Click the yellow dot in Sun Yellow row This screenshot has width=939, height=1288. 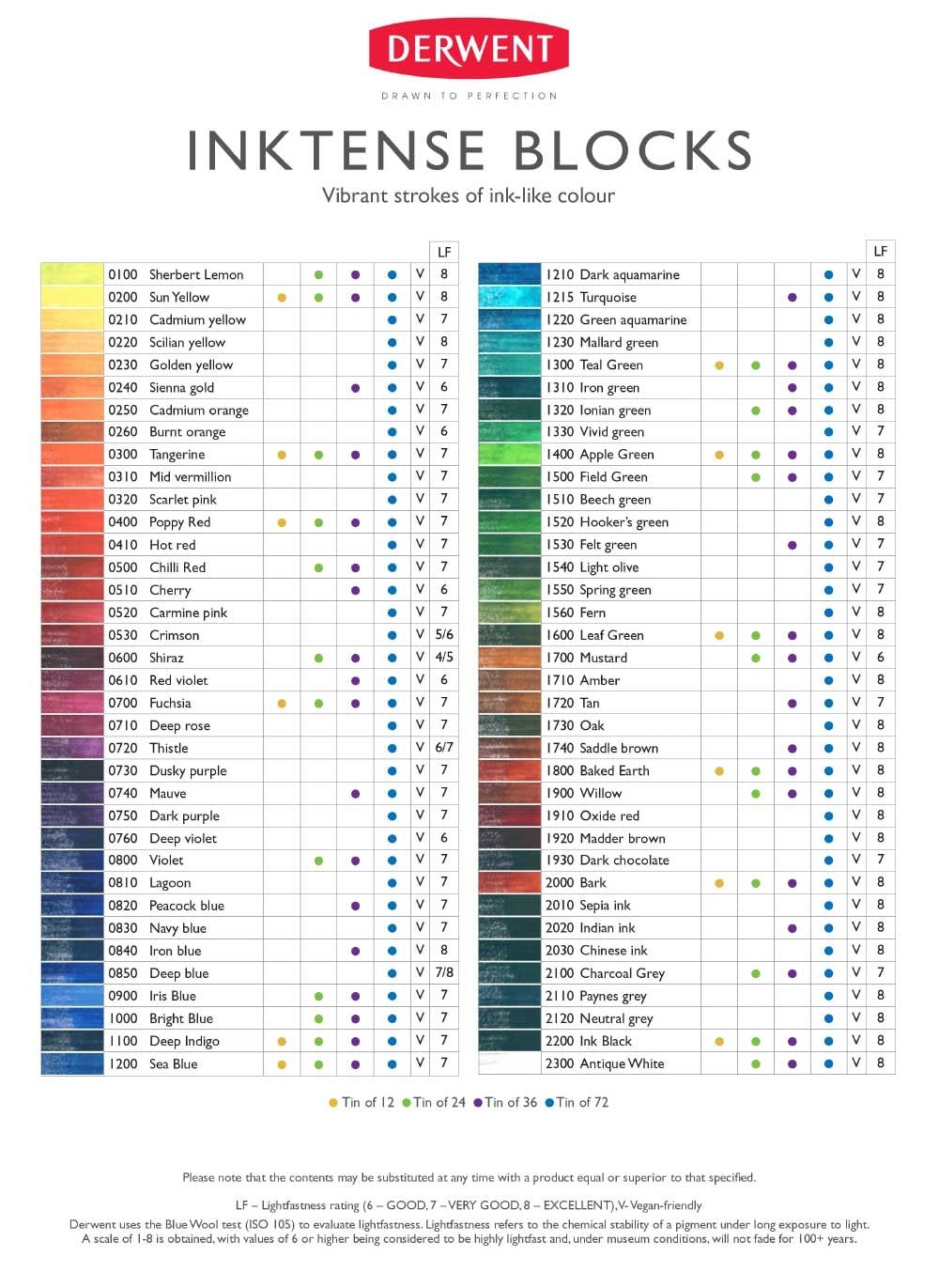[x=282, y=298]
